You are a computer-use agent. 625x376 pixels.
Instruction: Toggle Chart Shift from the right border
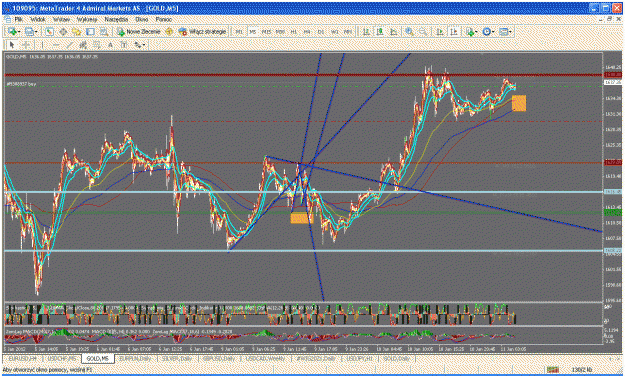pos(454,31)
